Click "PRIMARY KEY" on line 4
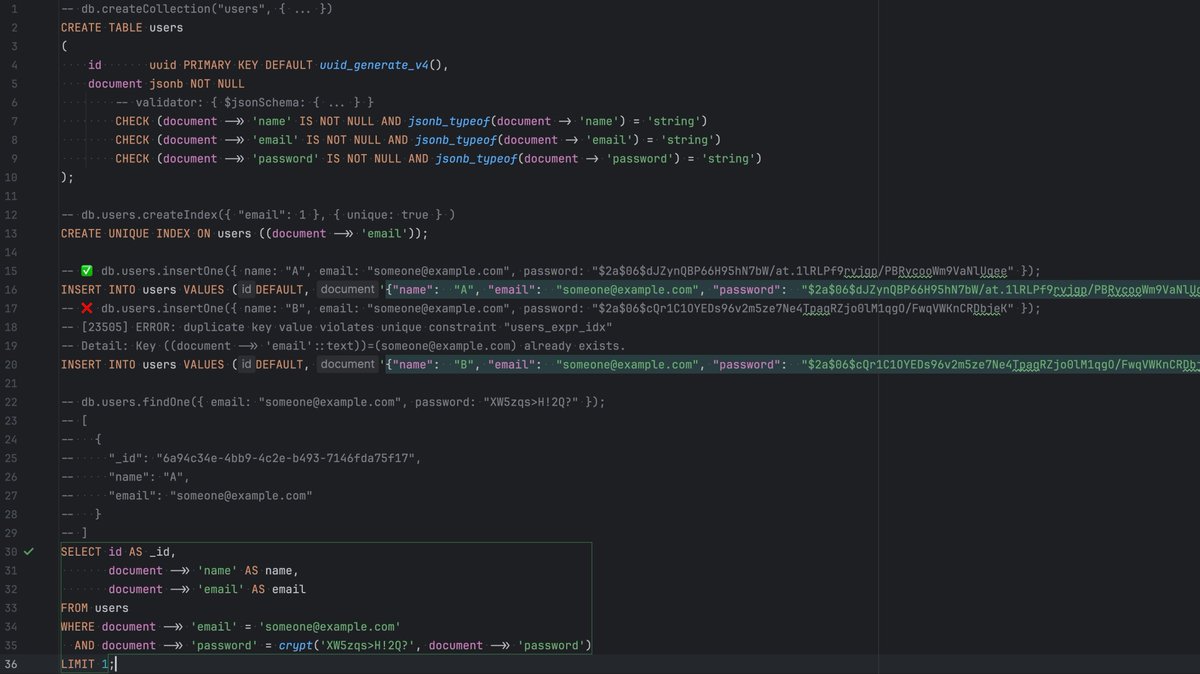 (x=220, y=65)
